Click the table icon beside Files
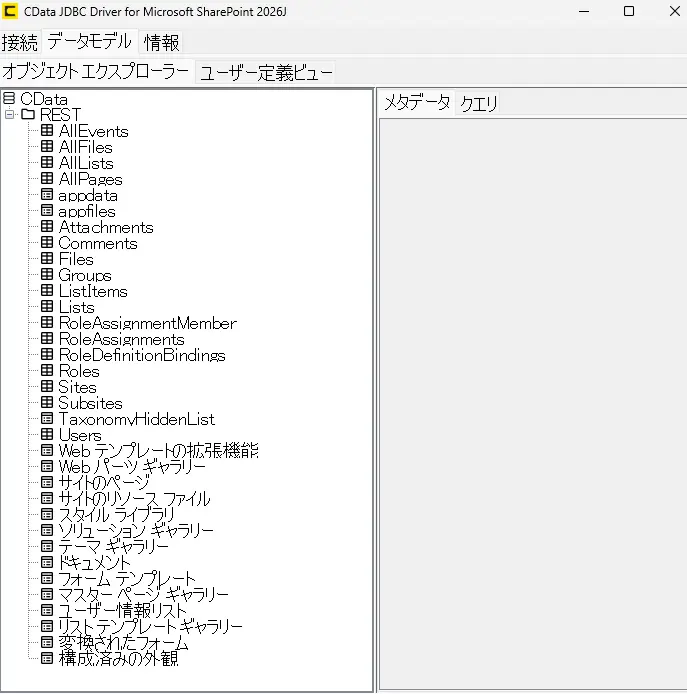The width and height of the screenshot is (687, 694). click(47, 258)
